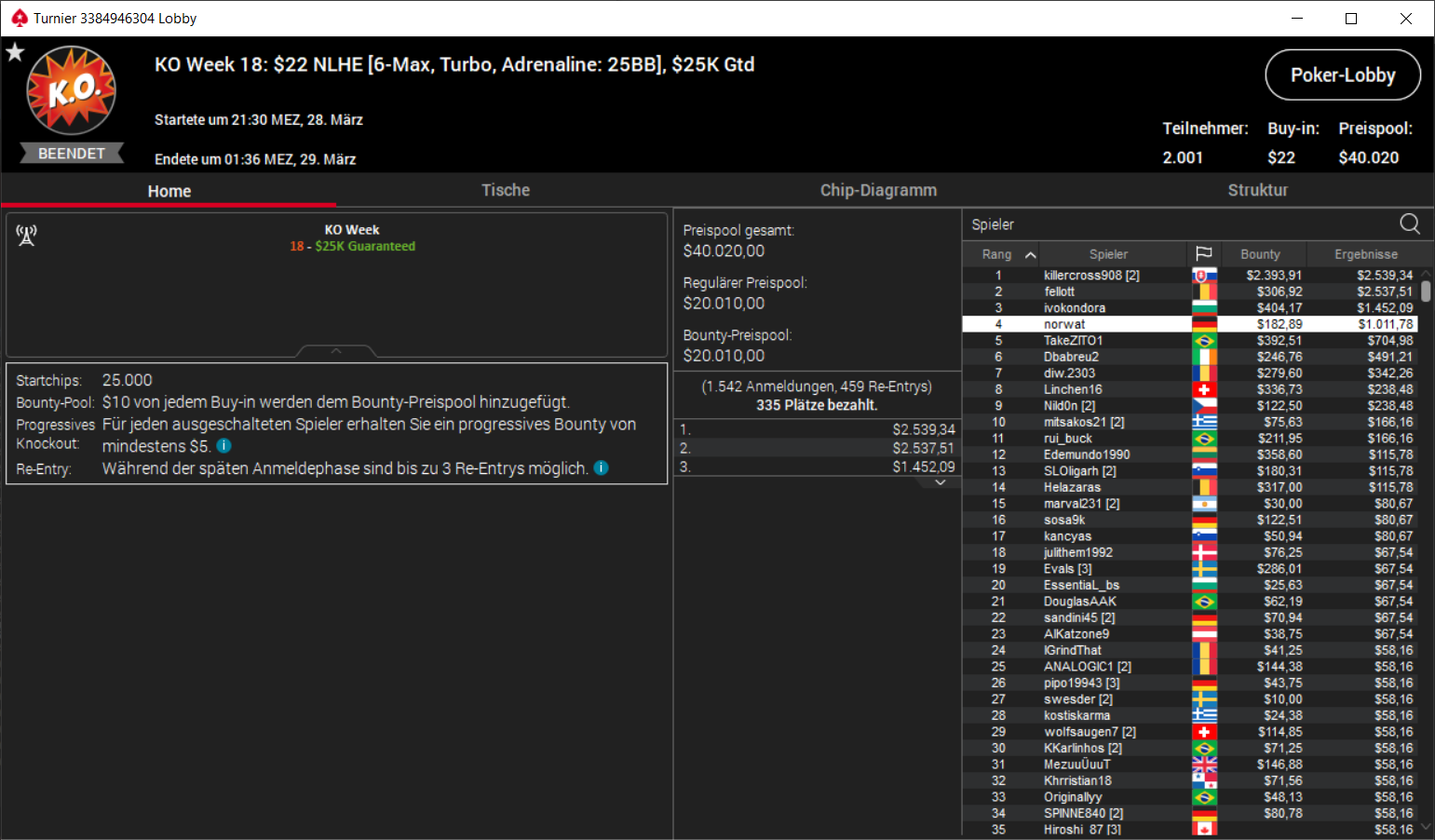Open the Poker-Lobby button
The height and width of the screenshot is (840, 1435).
(x=1343, y=75)
